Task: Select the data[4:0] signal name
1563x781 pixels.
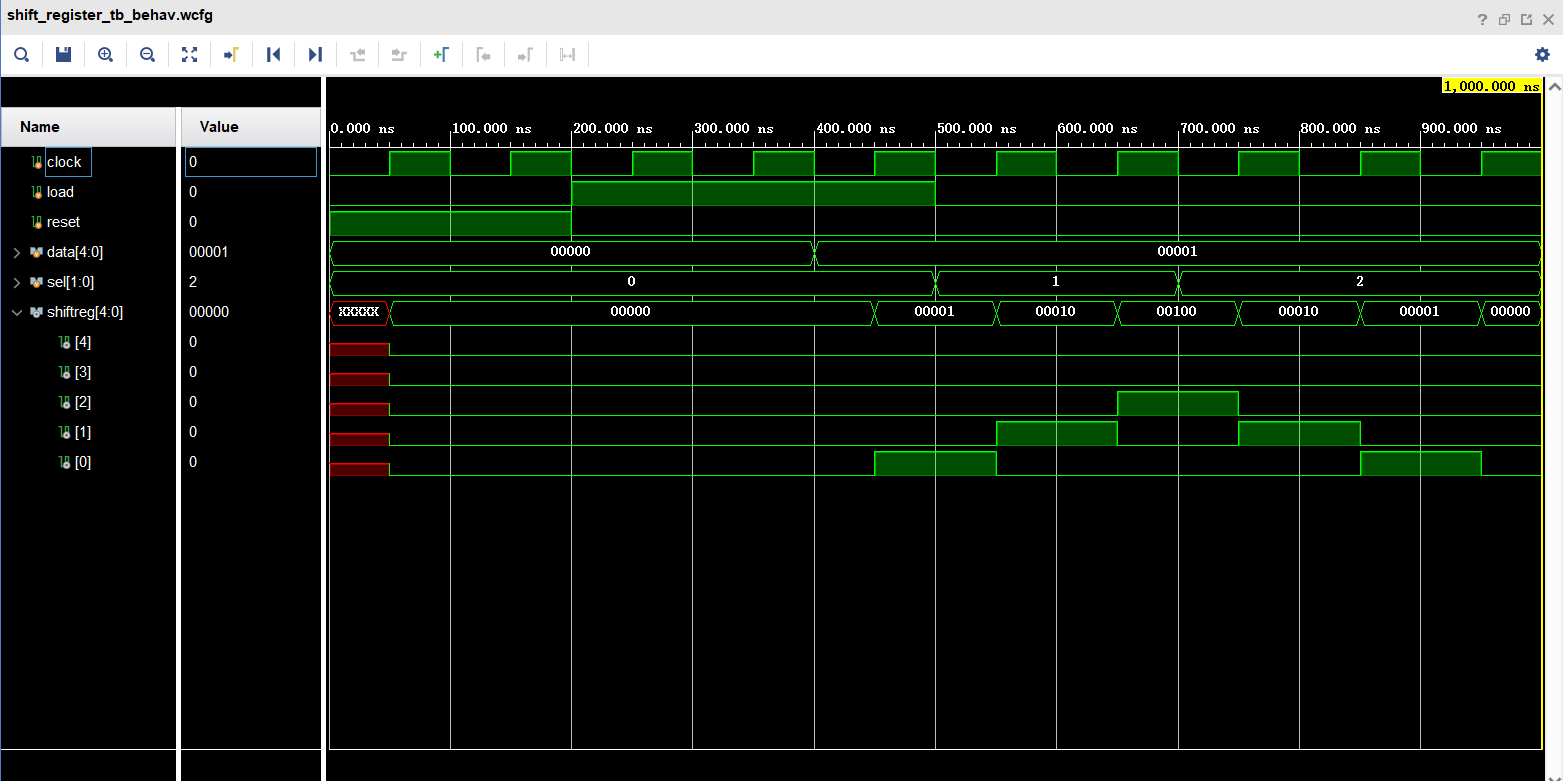Action: tap(75, 252)
